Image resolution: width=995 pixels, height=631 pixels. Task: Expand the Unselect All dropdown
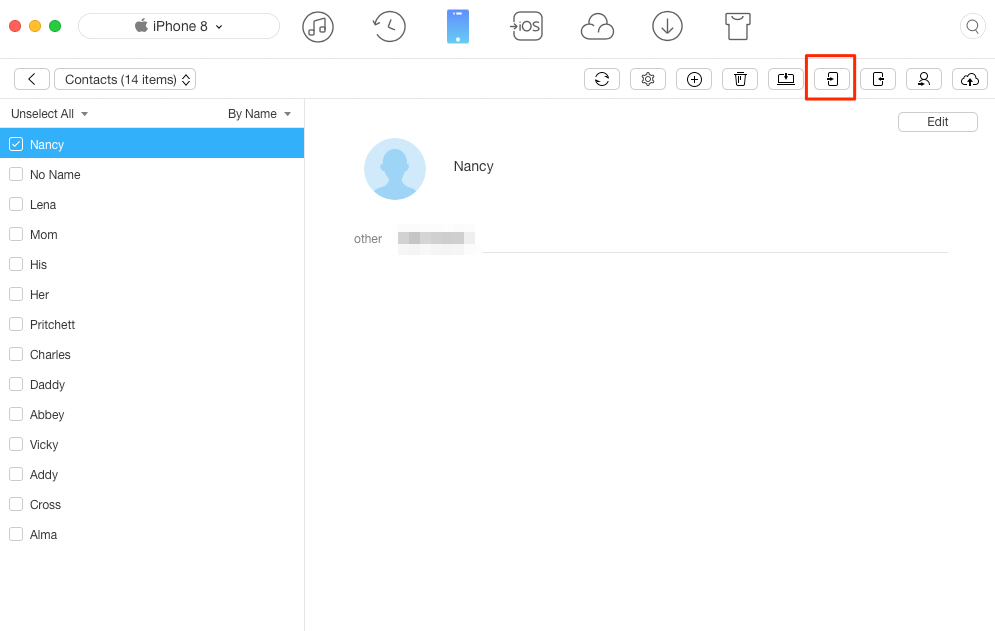click(49, 114)
